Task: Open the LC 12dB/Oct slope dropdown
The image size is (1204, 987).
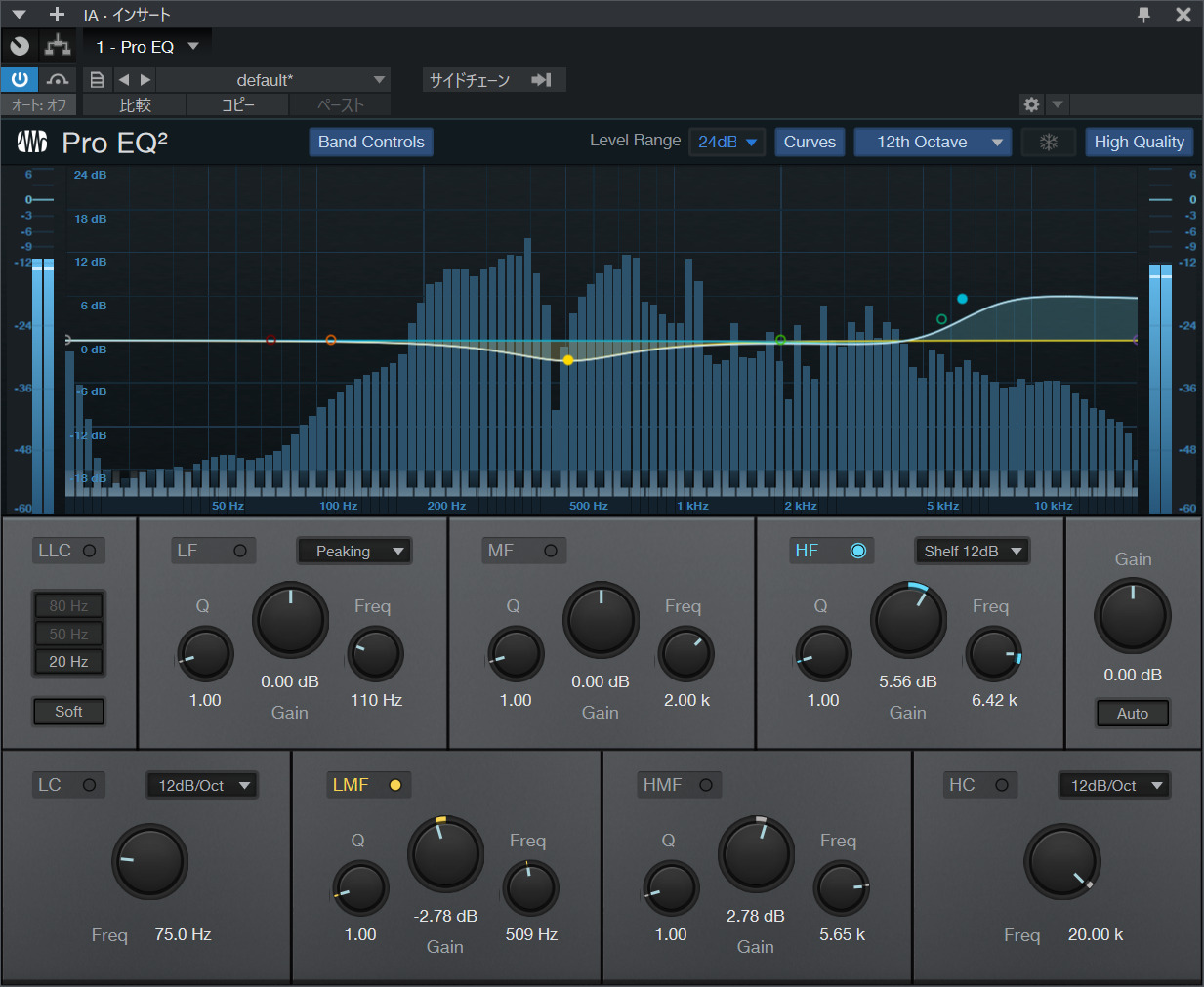Action: [202, 786]
